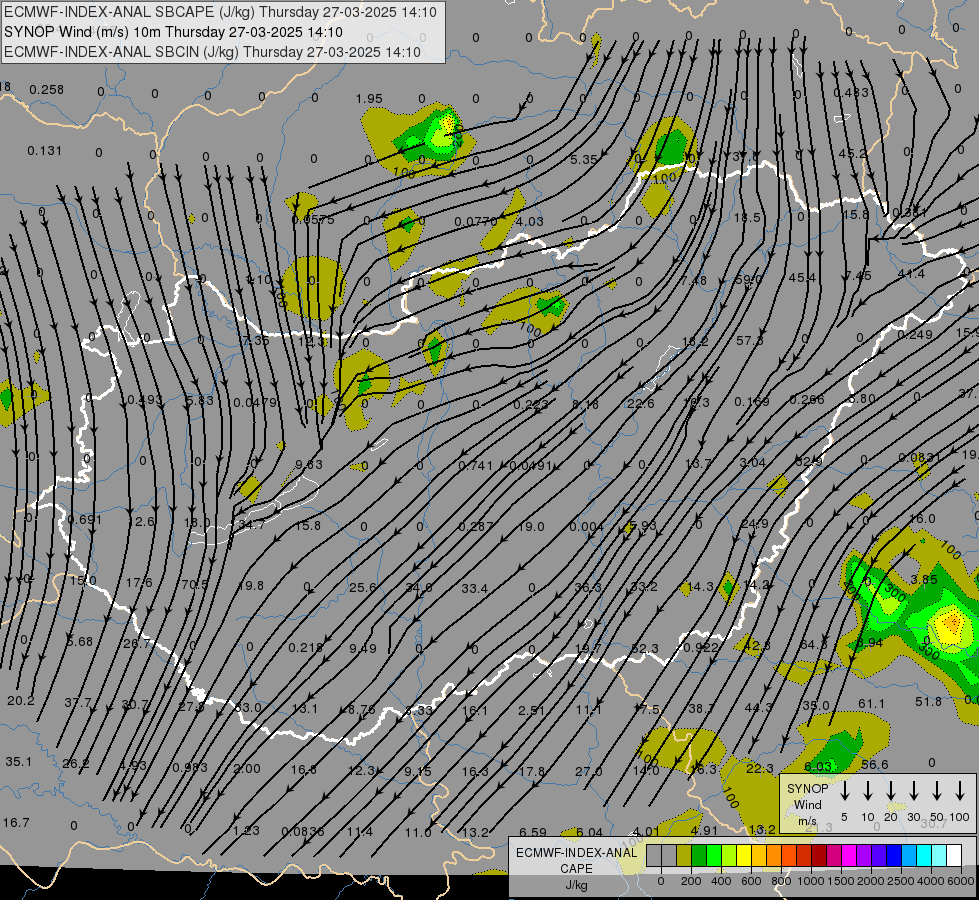Select the olive swatch in the CAPE legend
Screen dimensions: 979x900
tap(684, 856)
